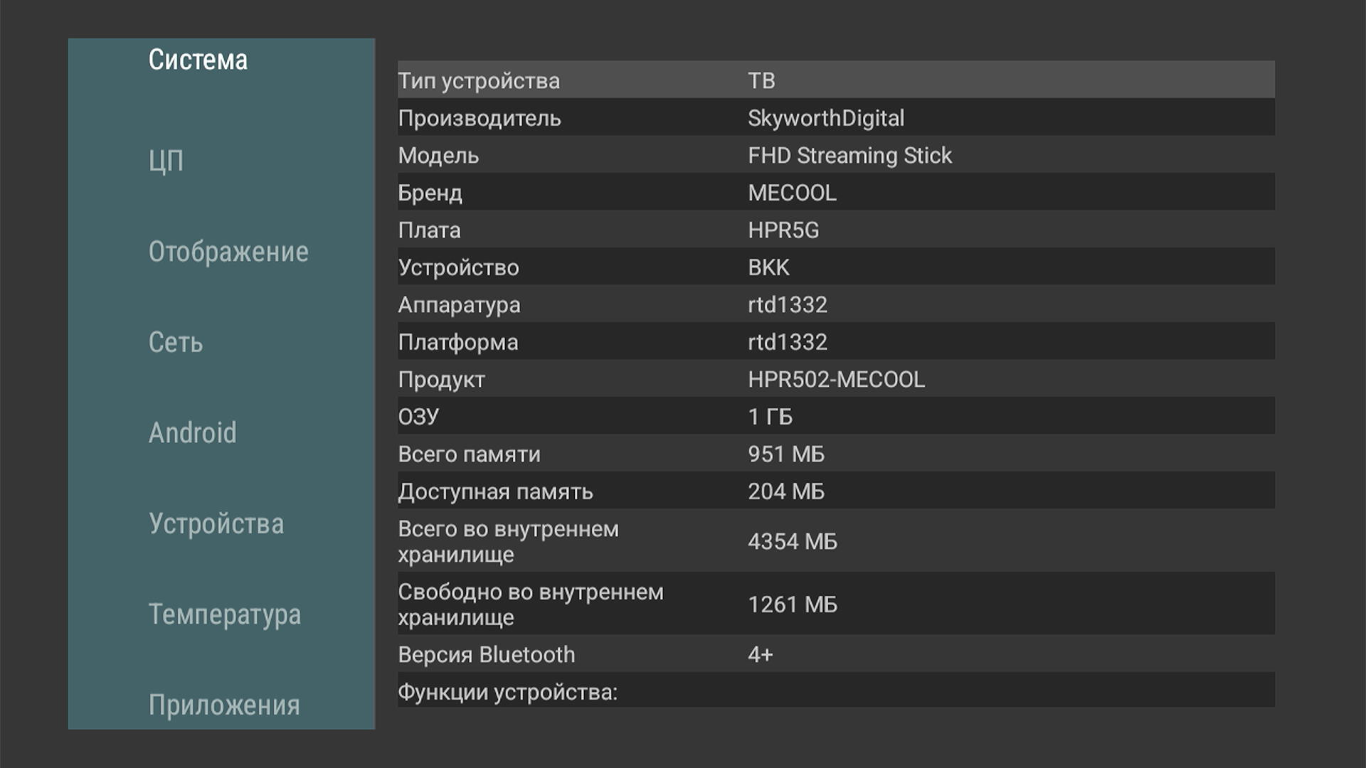Go to the Android section
Viewport: 1366px width, 768px height.
coord(193,433)
